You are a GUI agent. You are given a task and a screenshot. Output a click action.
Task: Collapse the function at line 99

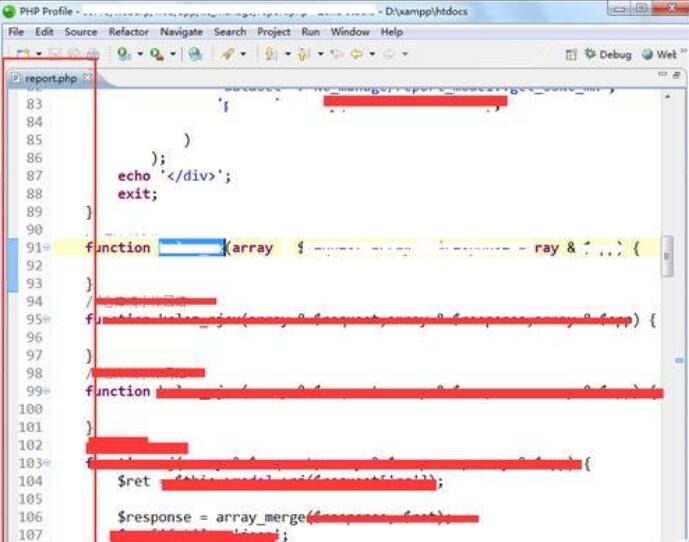coord(47,392)
